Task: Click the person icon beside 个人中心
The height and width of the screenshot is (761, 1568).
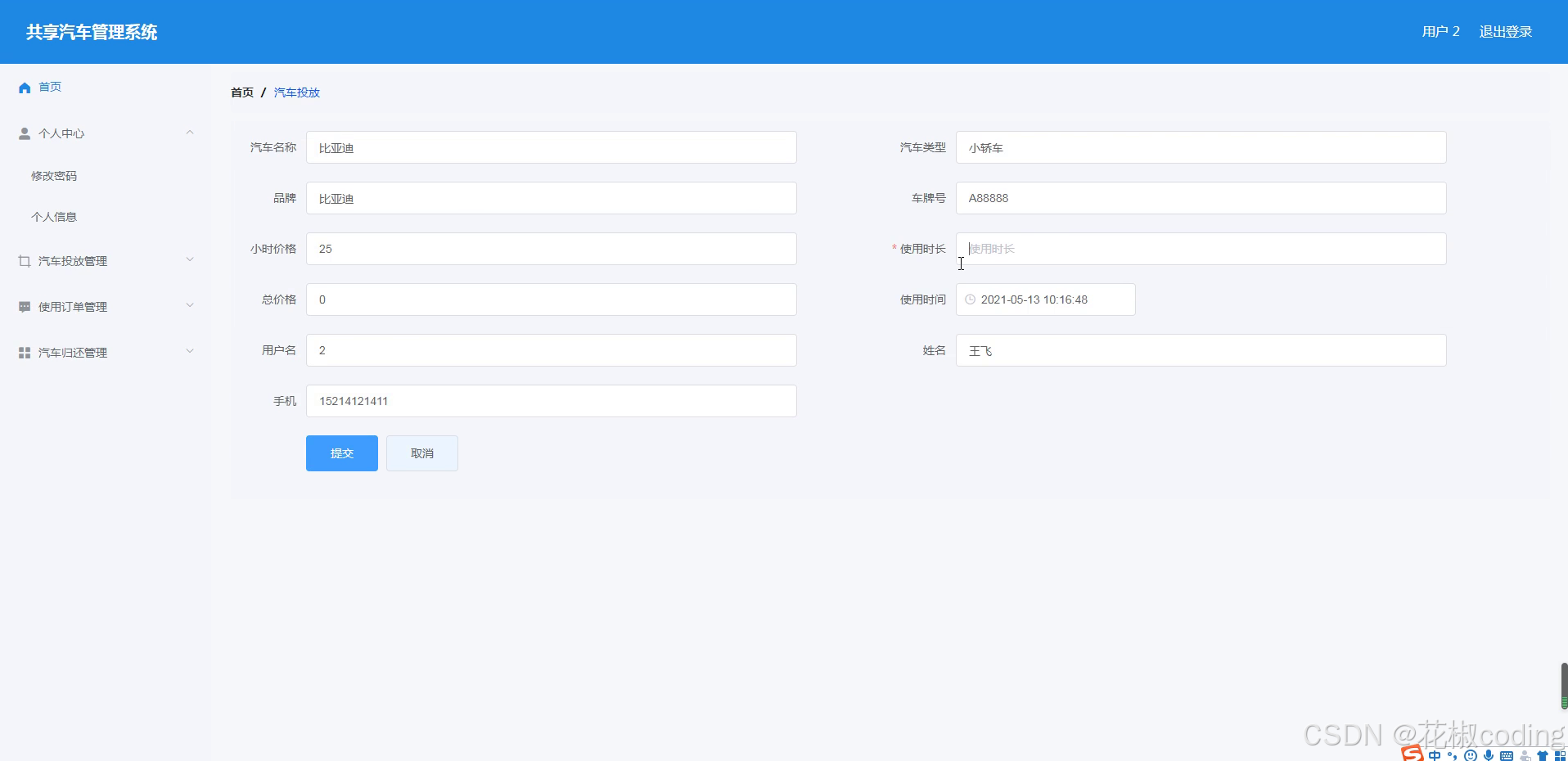Action: tap(25, 133)
